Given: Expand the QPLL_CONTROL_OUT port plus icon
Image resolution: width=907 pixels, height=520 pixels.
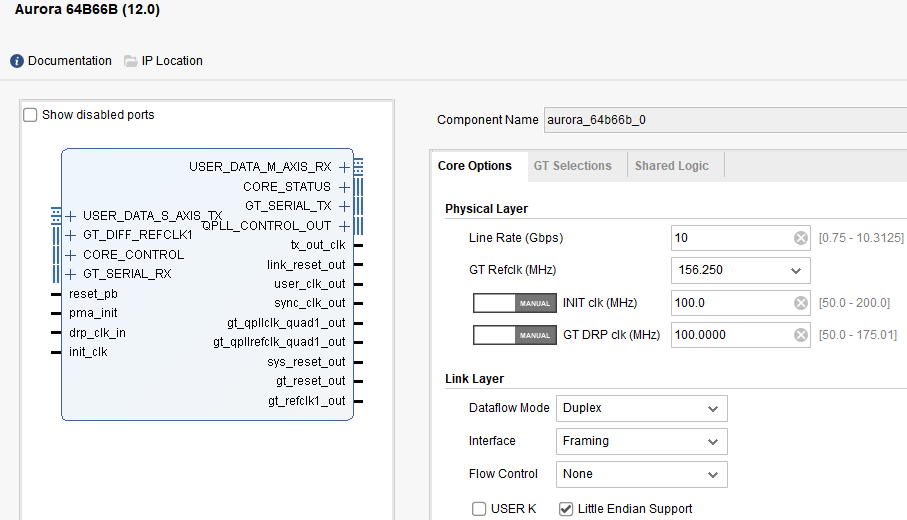Looking at the screenshot, I should pyautogui.click(x=344, y=226).
